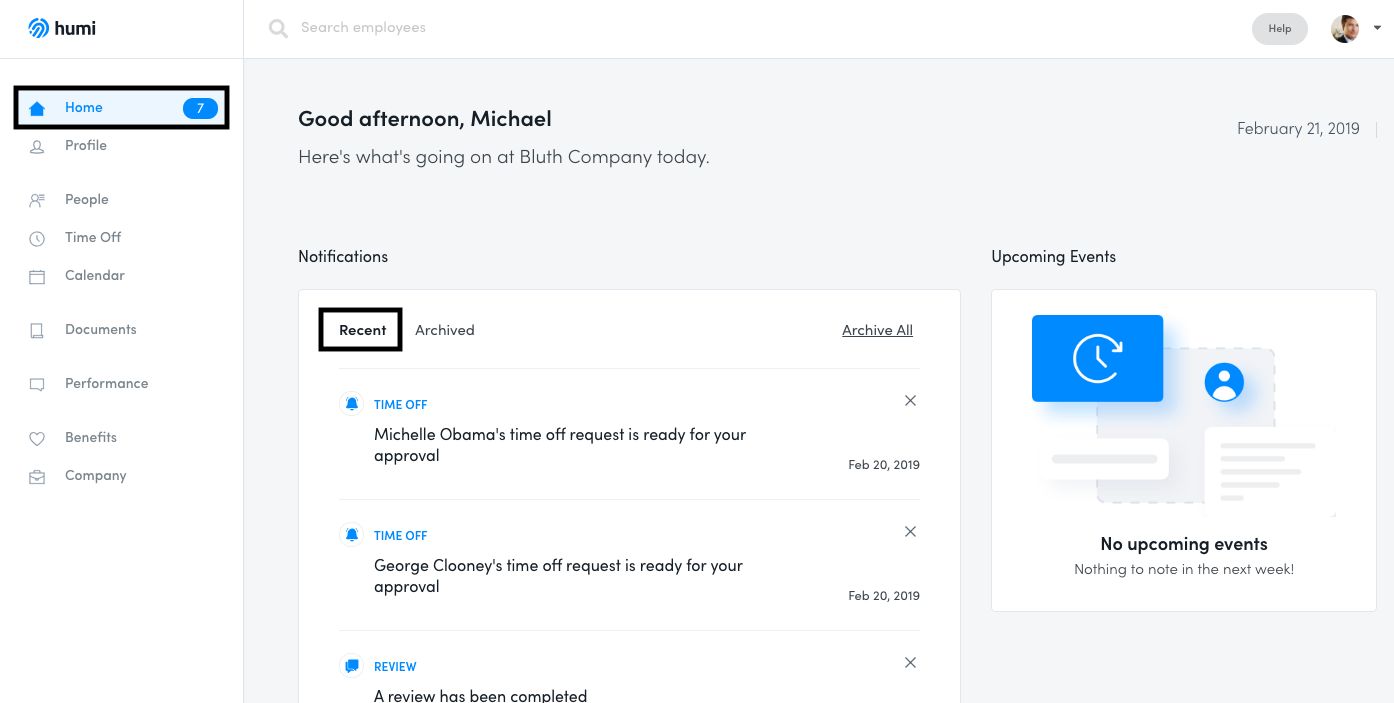Click bell icon of George Clooney notification
This screenshot has height=703, width=1394.
click(351, 534)
